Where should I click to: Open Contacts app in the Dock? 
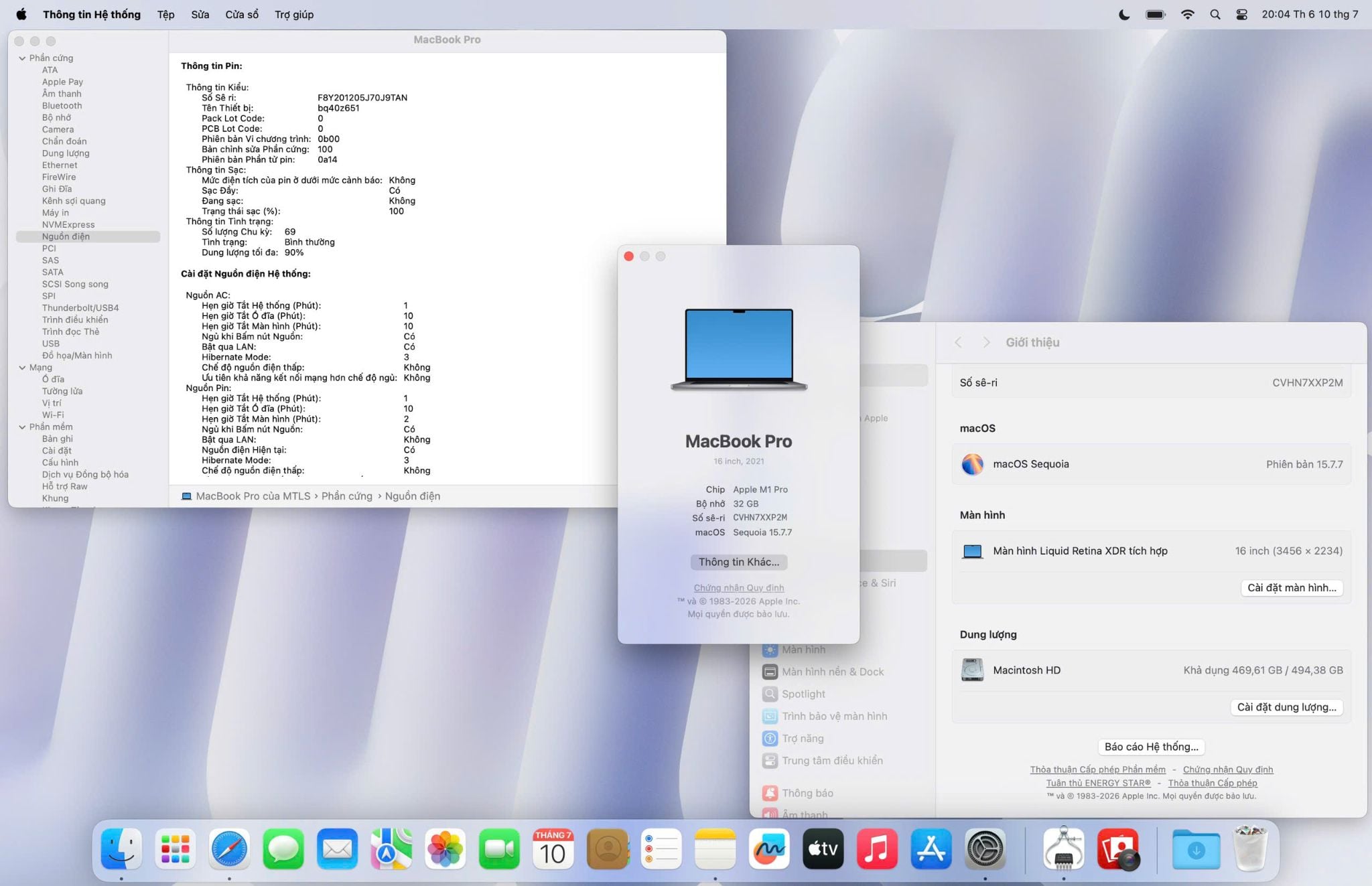(608, 848)
